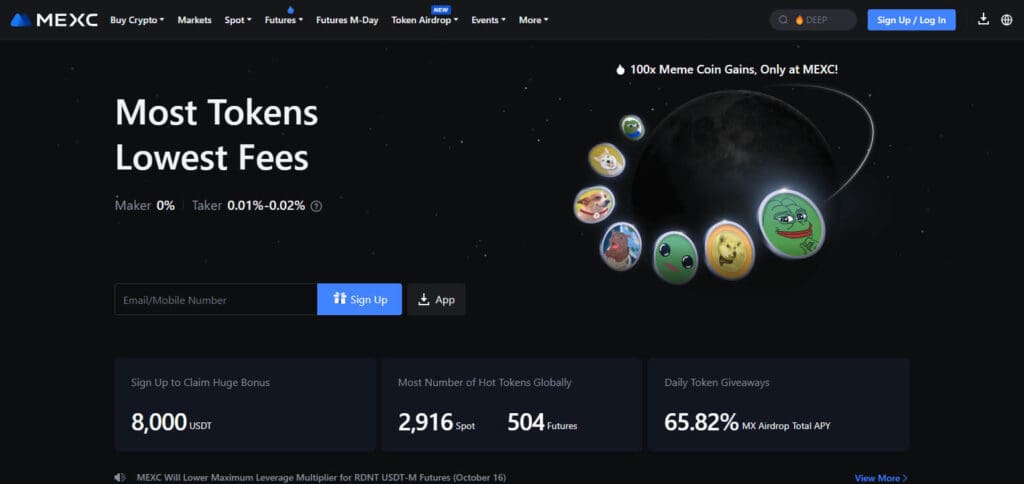This screenshot has height=484, width=1024.
Task: Click the App download button
Action: [436, 300]
